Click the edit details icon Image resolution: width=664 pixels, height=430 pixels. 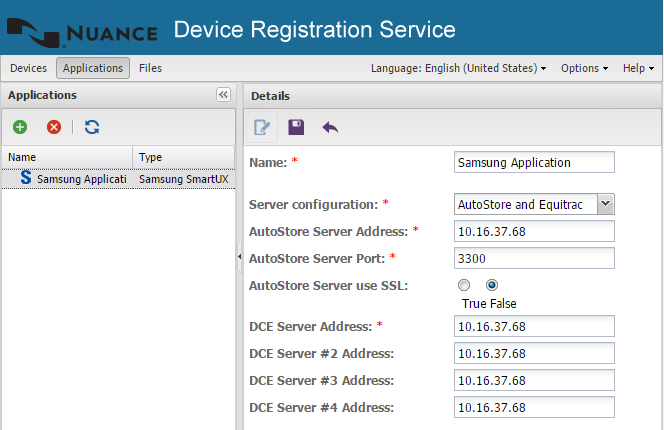click(262, 127)
